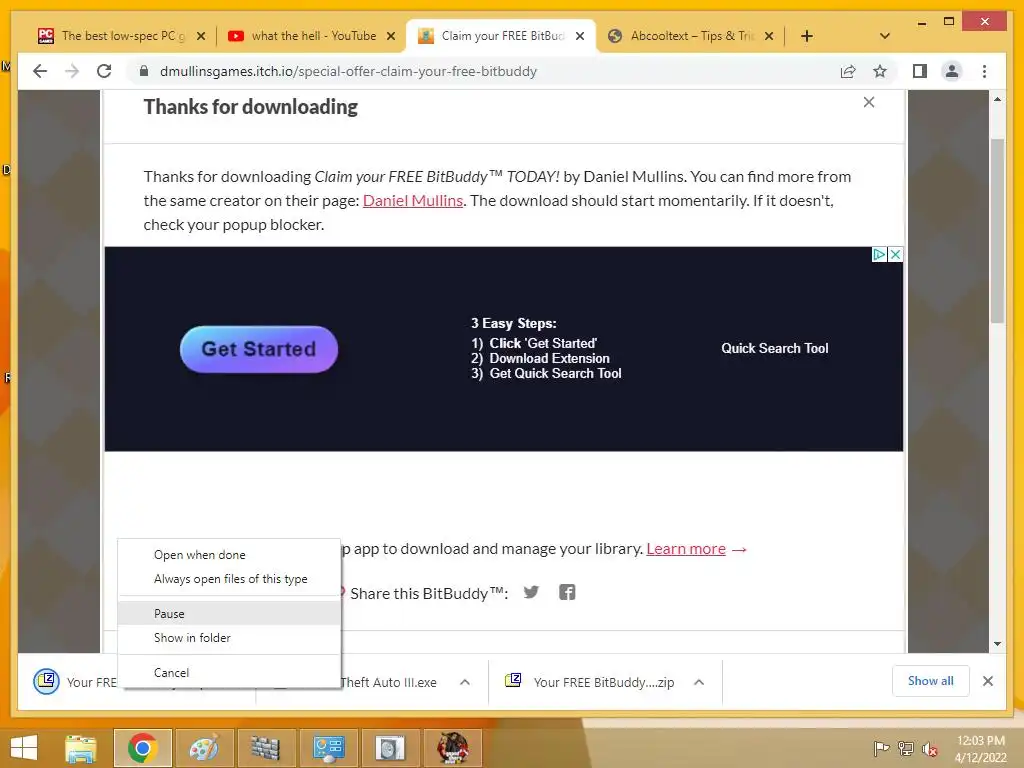Reload the current page

tap(104, 71)
